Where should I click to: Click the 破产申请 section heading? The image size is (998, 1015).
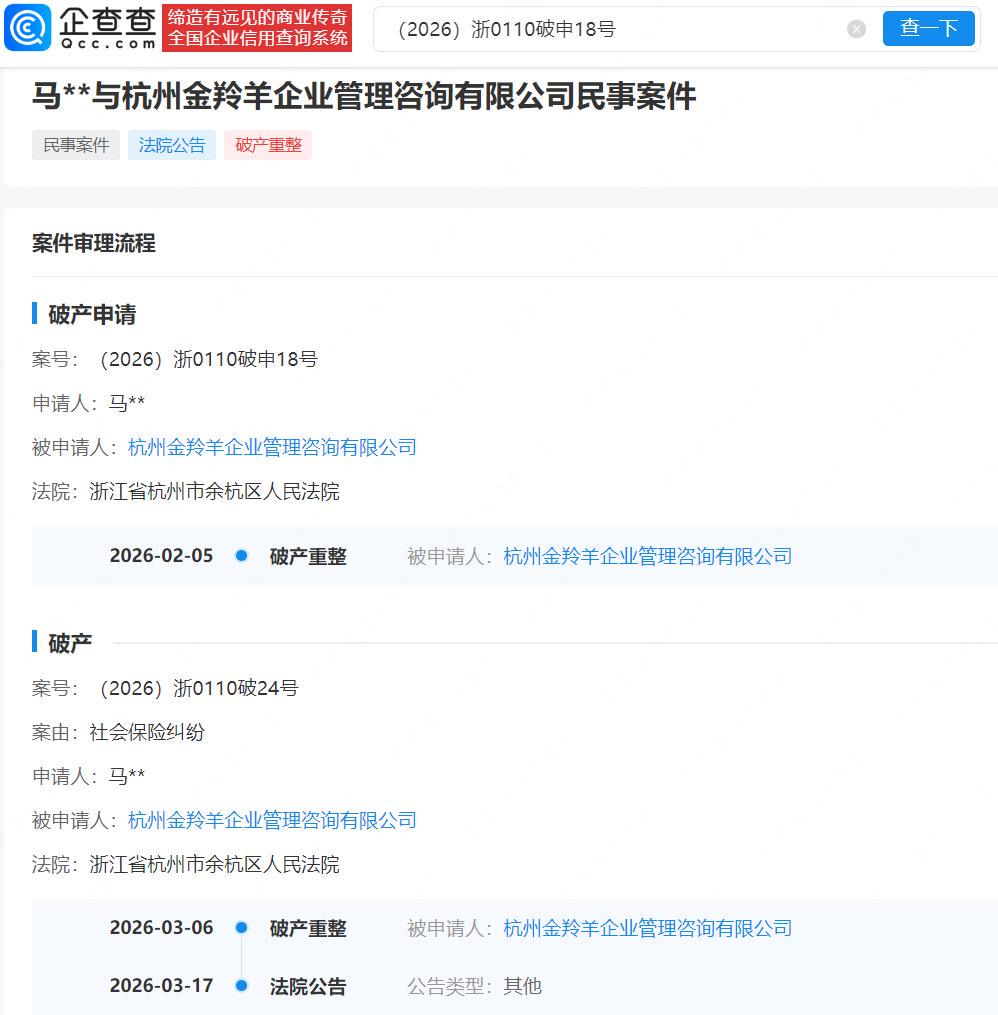pyautogui.click(x=92, y=315)
